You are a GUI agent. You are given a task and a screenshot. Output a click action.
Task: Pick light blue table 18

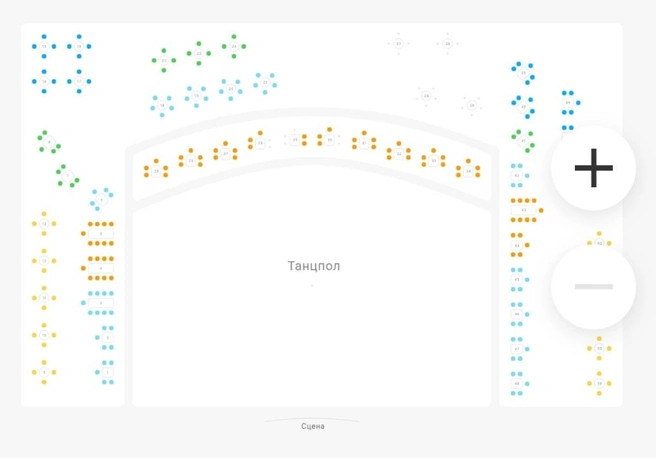click(x=162, y=105)
